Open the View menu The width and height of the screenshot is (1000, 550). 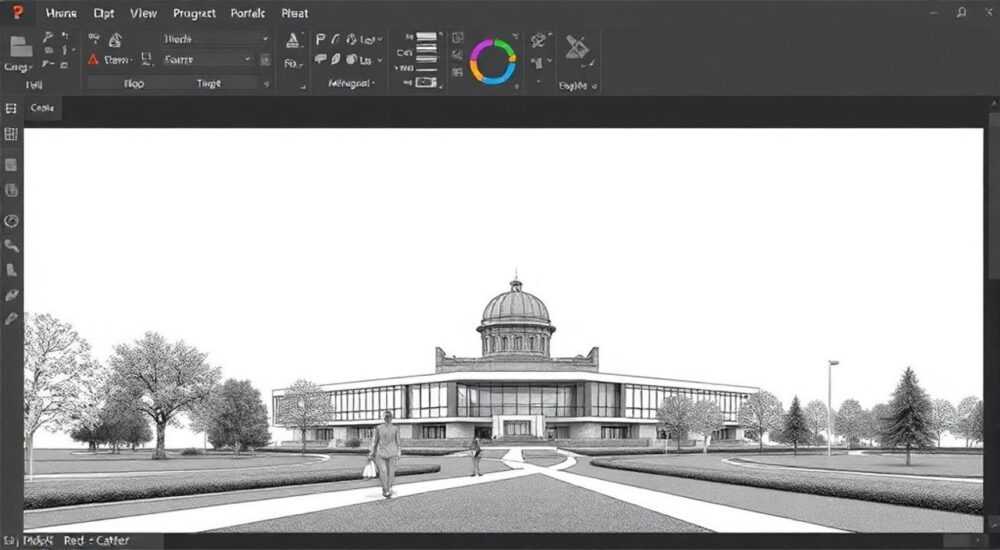(x=143, y=13)
